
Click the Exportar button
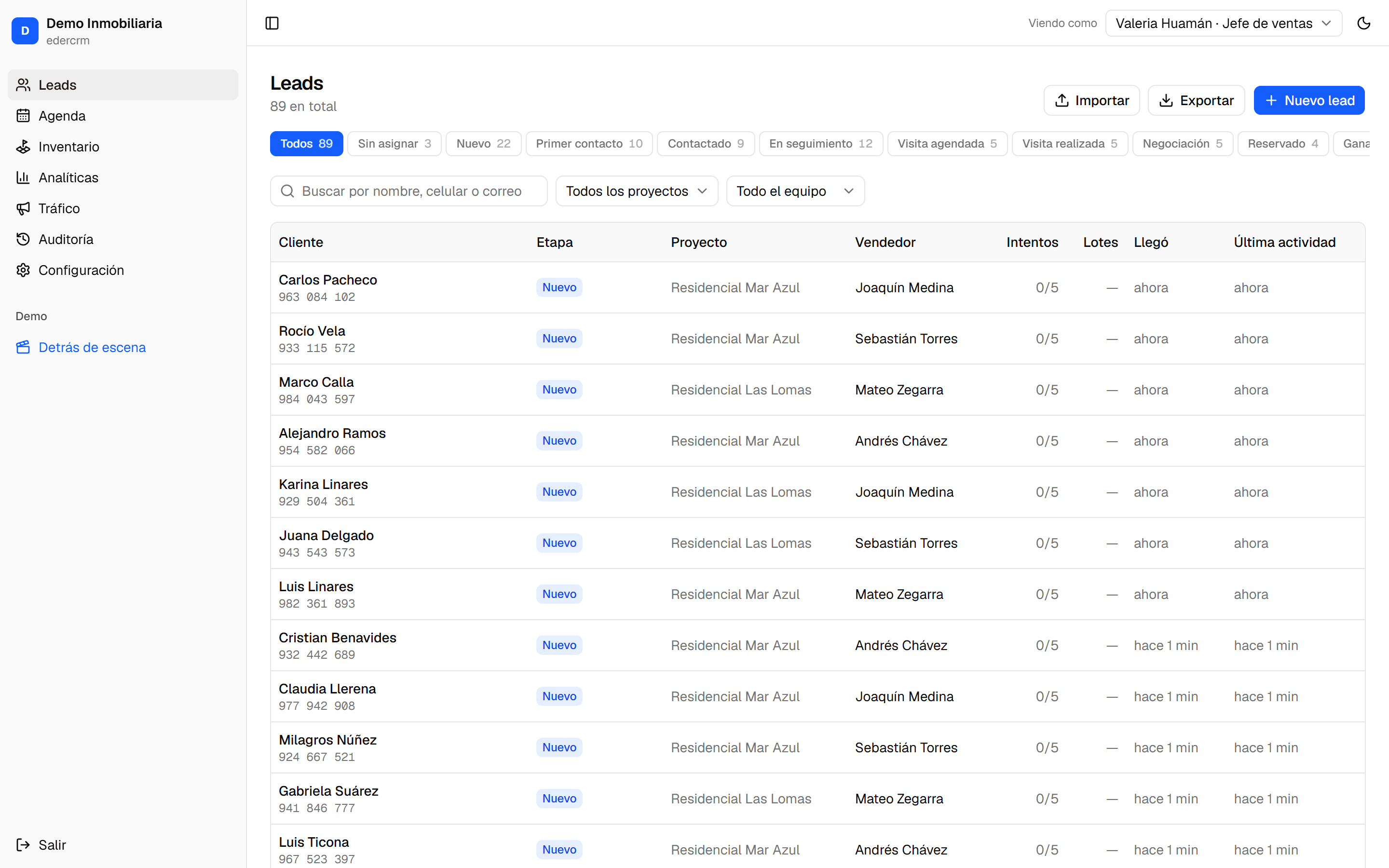coord(1196,100)
